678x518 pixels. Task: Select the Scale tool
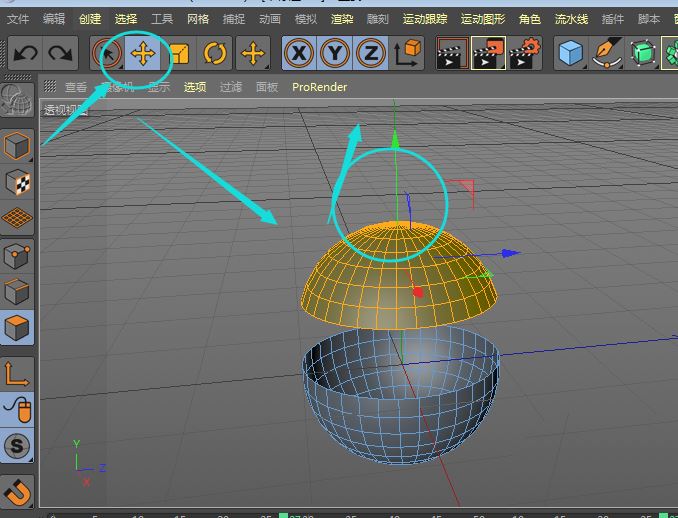179,54
